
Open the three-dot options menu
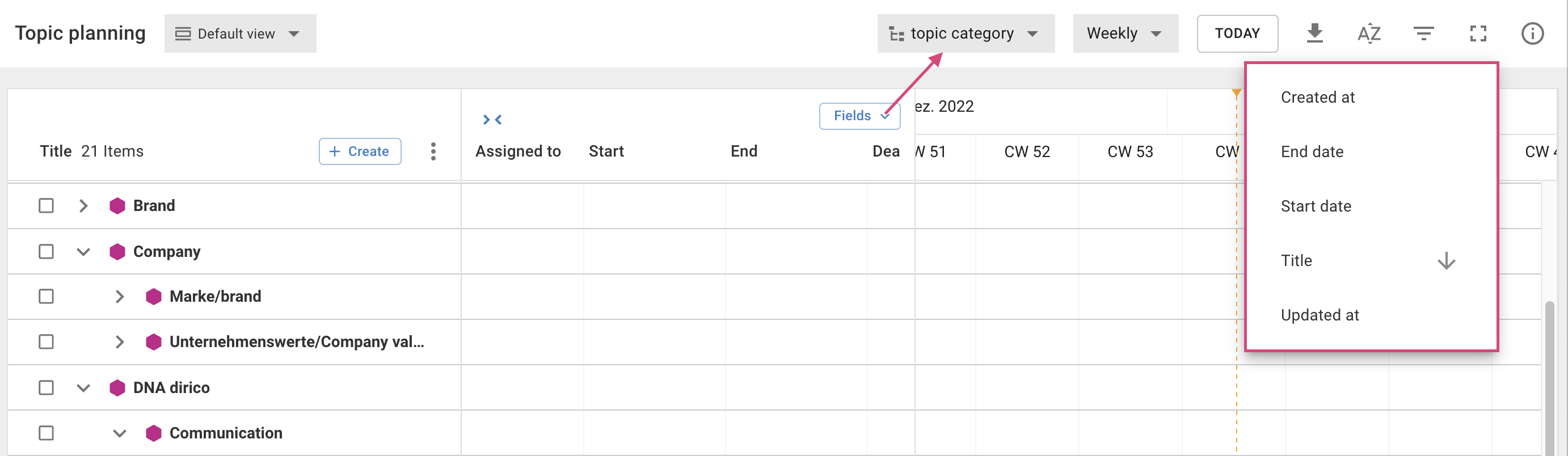tap(433, 151)
